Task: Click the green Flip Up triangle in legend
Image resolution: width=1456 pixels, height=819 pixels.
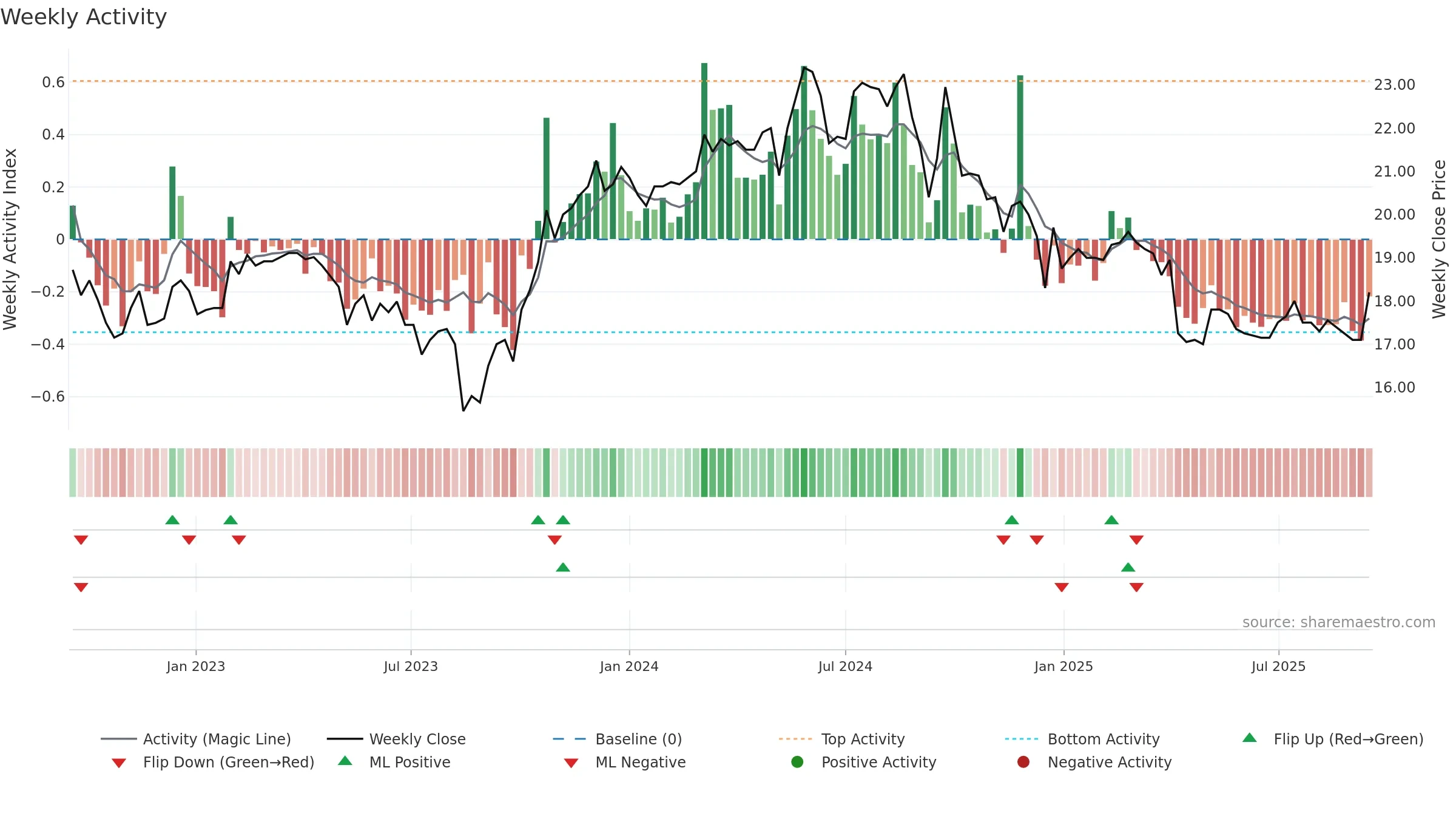Action: pos(1249,738)
